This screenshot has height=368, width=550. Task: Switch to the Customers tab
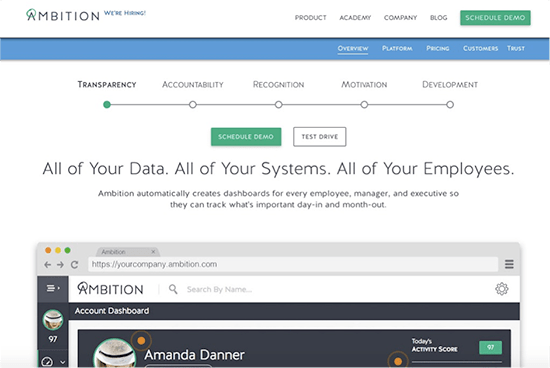(x=480, y=48)
